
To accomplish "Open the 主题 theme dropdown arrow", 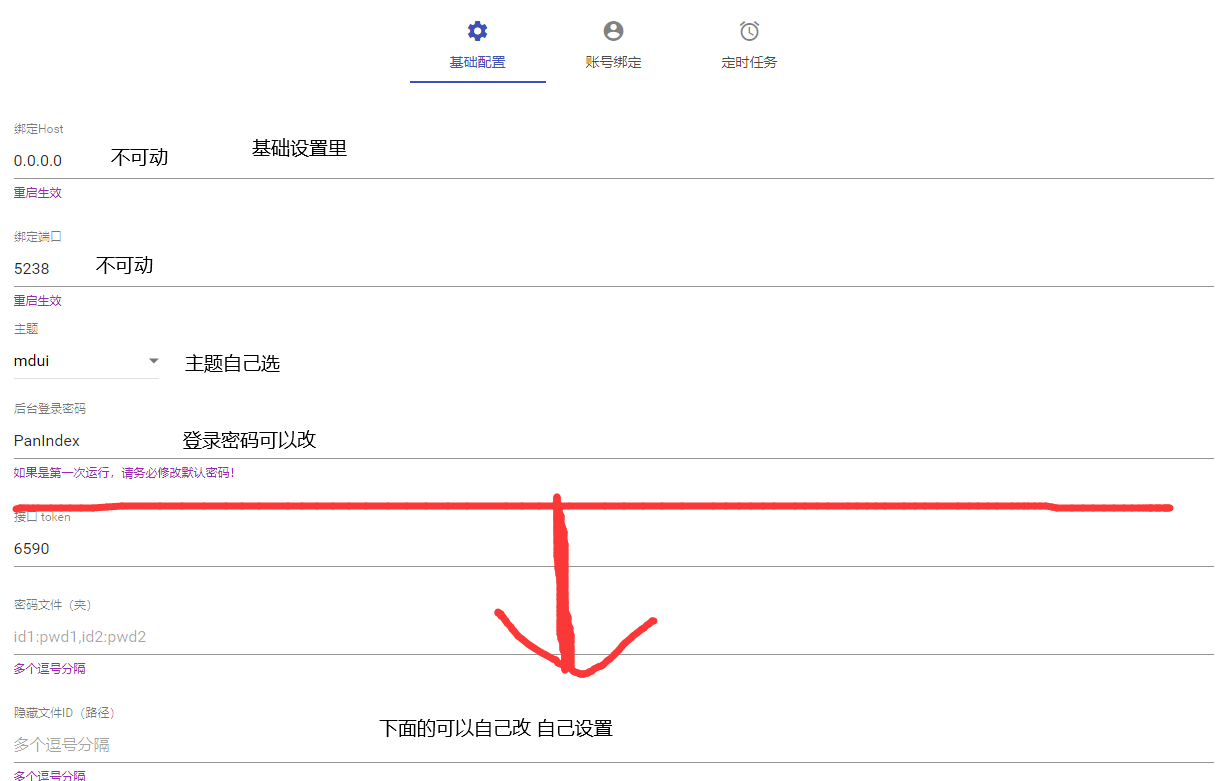I will (x=154, y=360).
